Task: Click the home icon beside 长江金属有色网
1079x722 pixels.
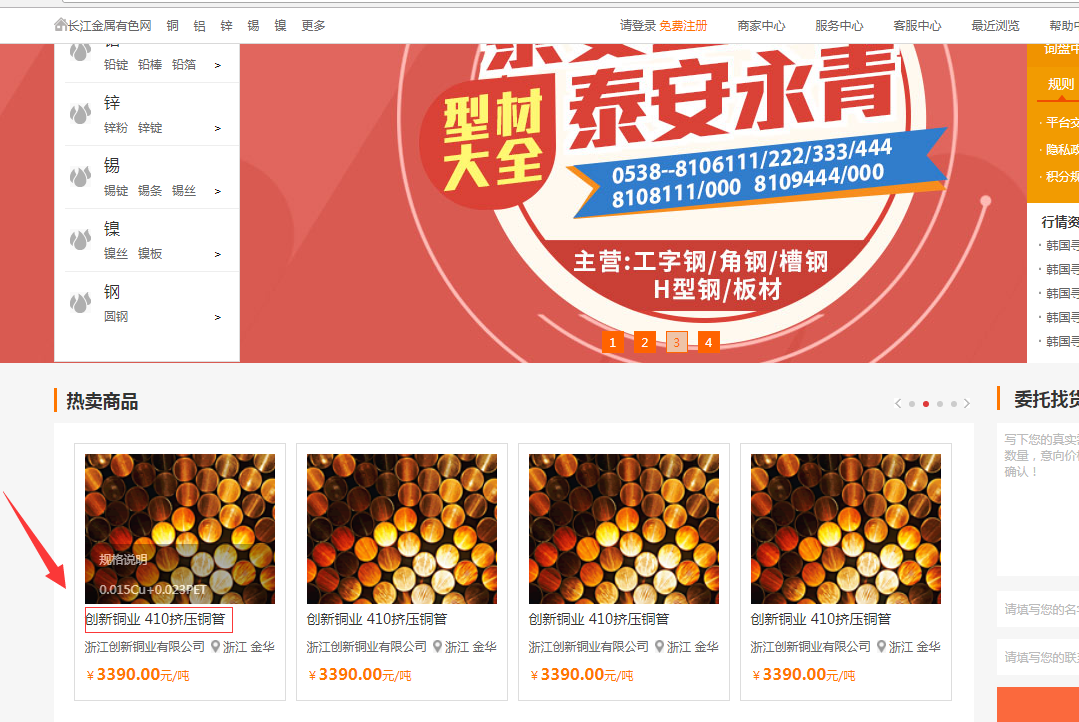Action: click(x=60, y=25)
